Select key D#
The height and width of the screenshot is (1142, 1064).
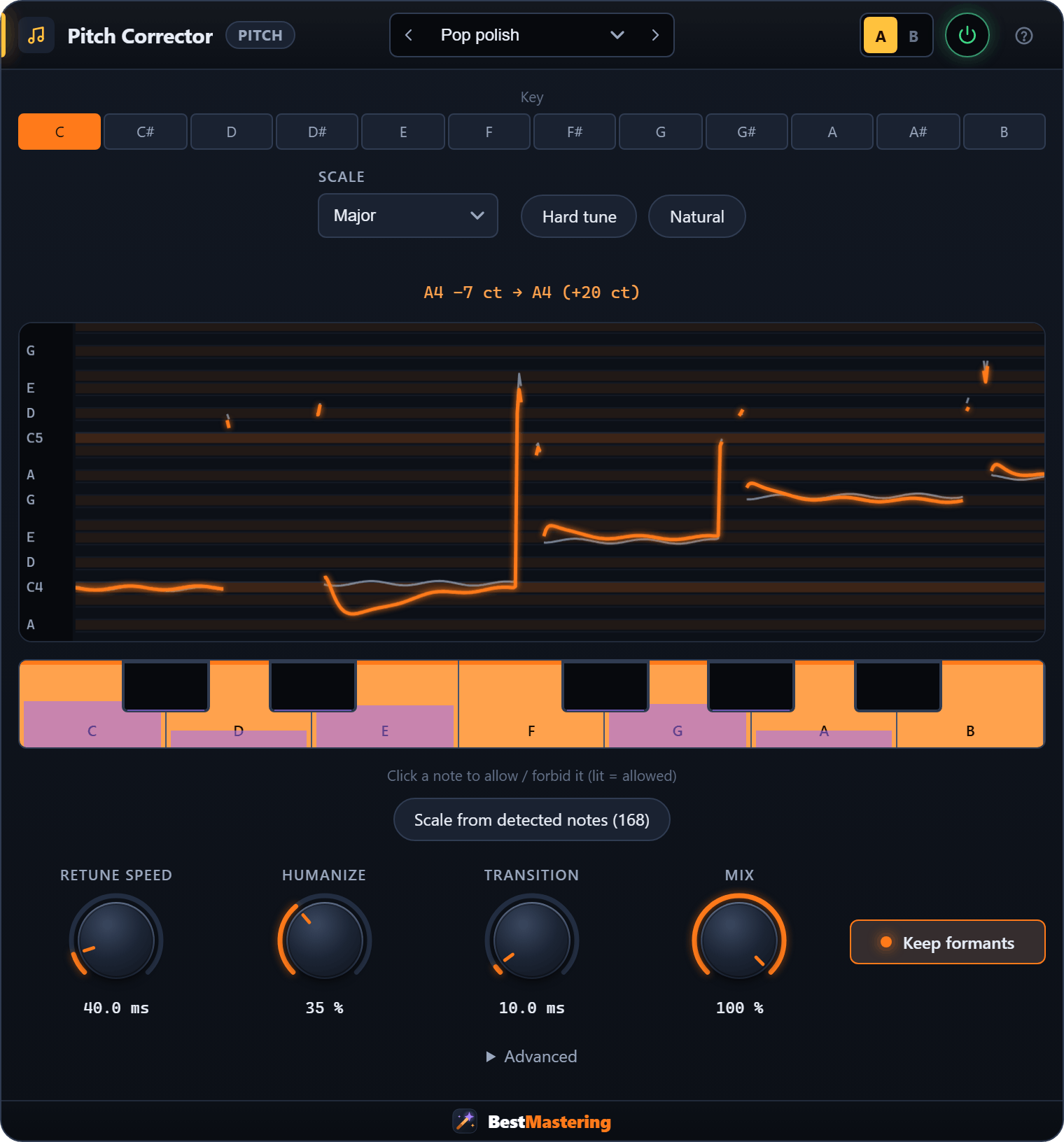tap(317, 132)
